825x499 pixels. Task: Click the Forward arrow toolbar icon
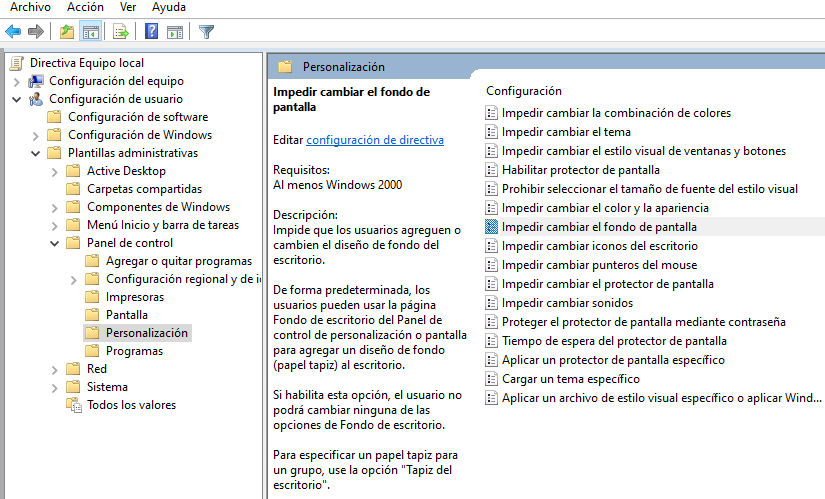[35, 32]
